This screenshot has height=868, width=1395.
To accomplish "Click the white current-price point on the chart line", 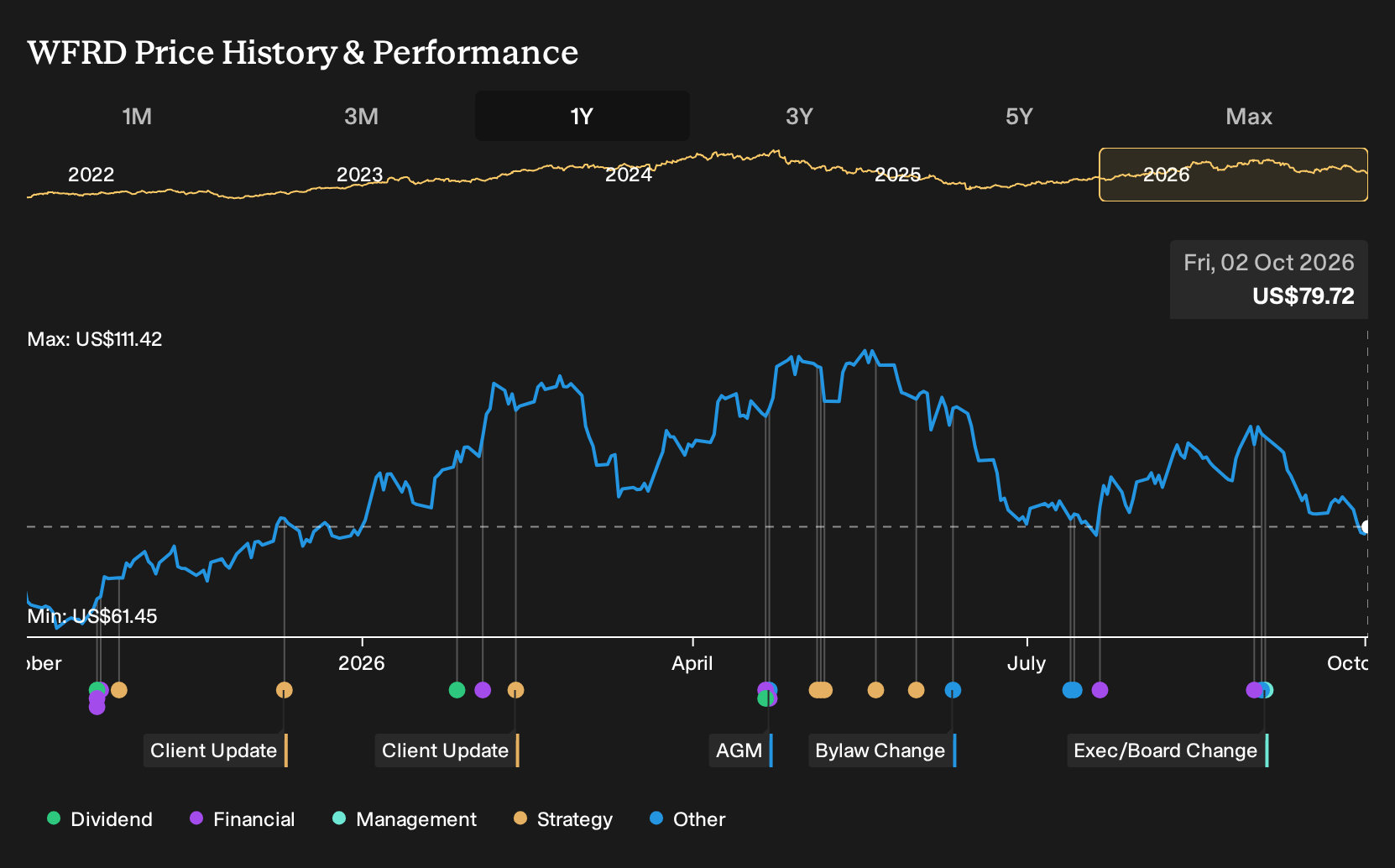I will click(x=1366, y=527).
